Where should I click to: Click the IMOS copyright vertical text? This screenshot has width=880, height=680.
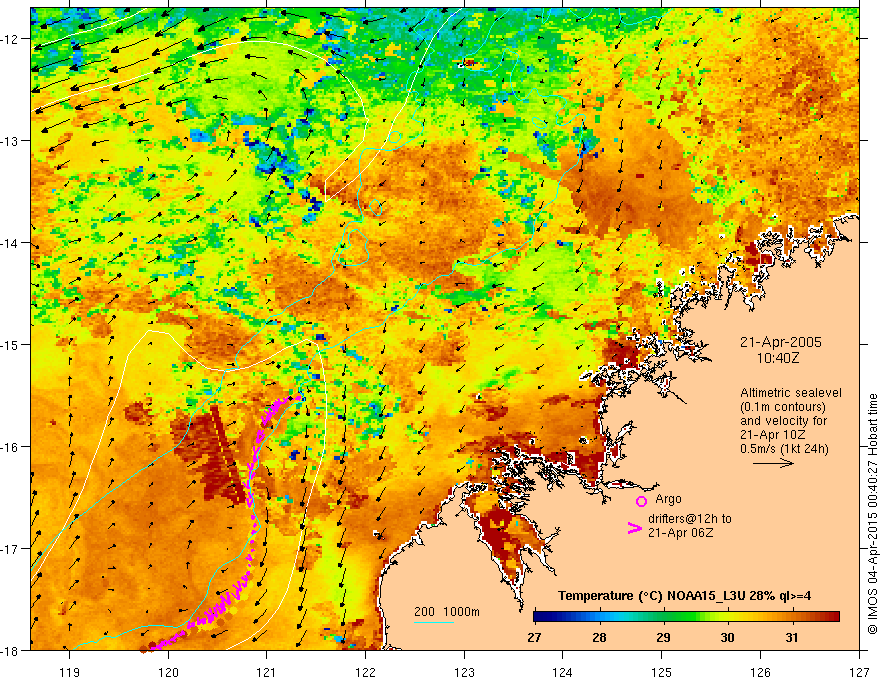pos(872,512)
